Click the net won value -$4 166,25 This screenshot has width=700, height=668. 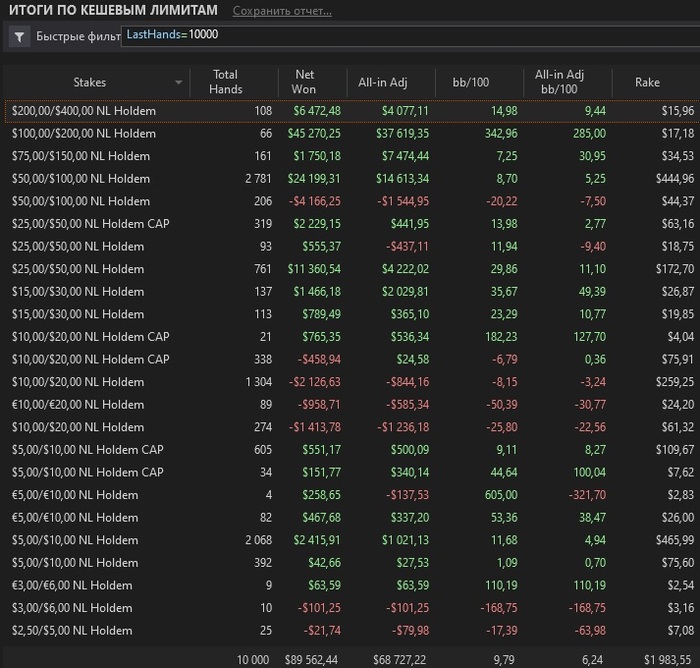point(314,201)
